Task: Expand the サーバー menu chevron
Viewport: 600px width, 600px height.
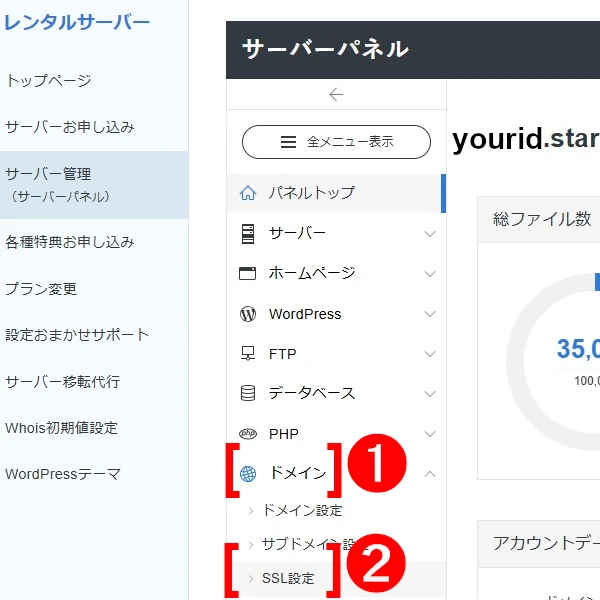Action: (x=430, y=234)
